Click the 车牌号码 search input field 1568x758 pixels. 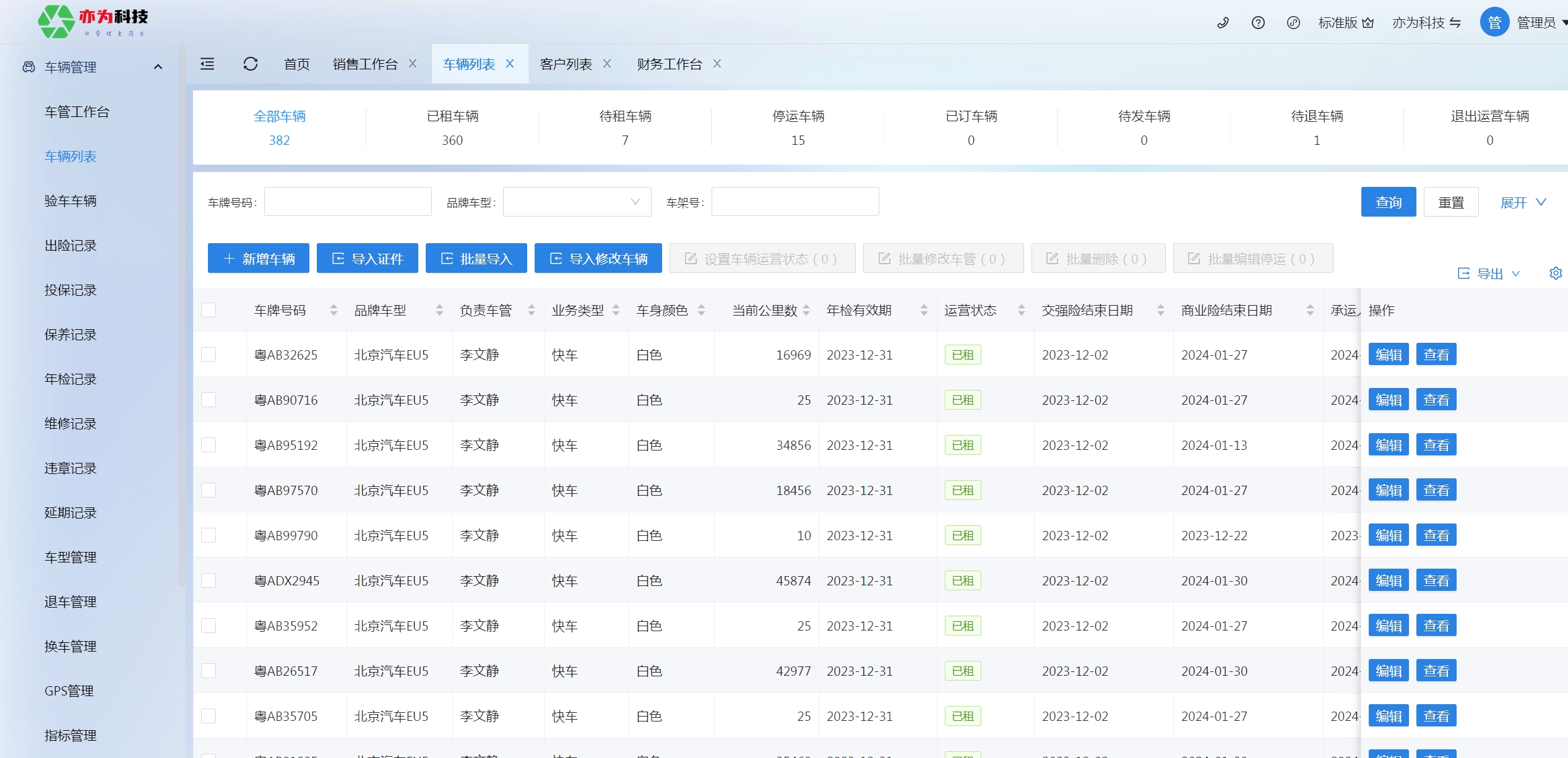tap(348, 202)
